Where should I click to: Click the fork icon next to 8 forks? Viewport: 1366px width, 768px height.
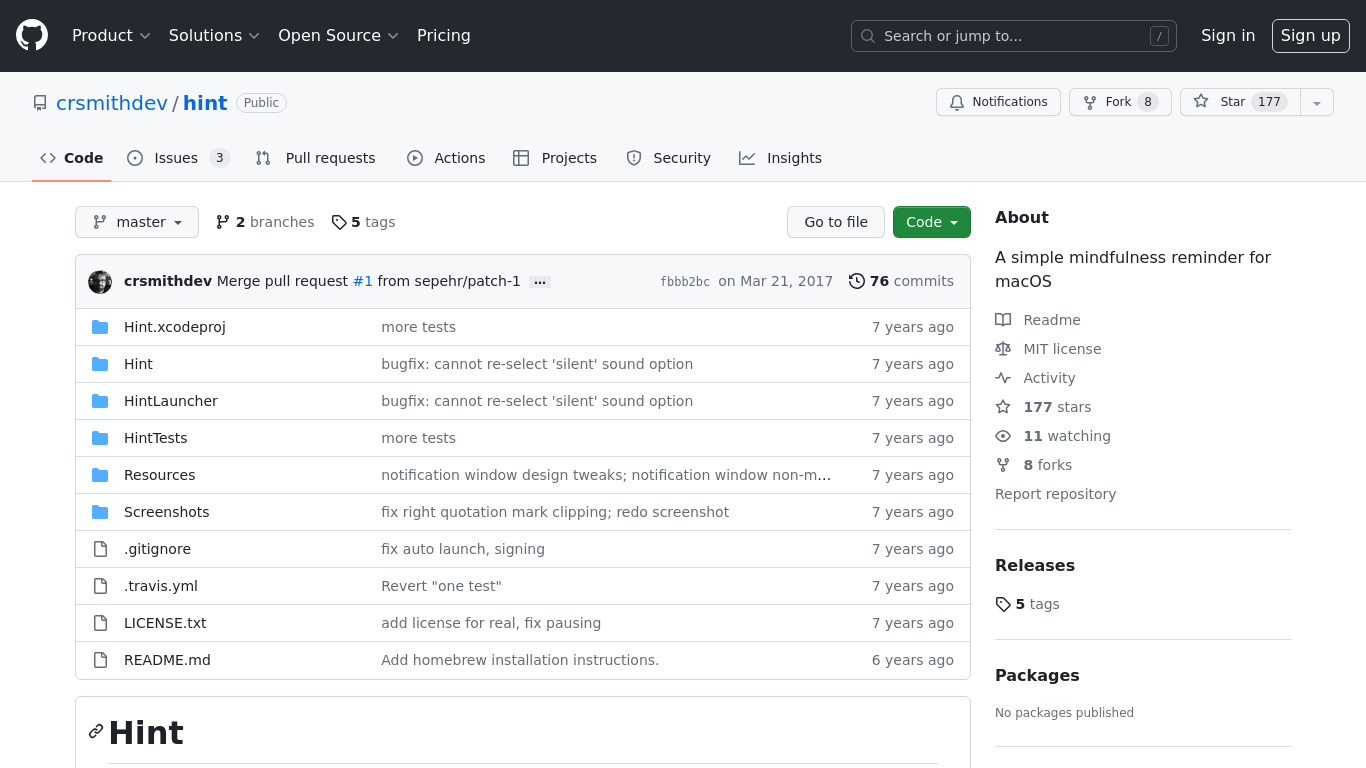point(1003,465)
